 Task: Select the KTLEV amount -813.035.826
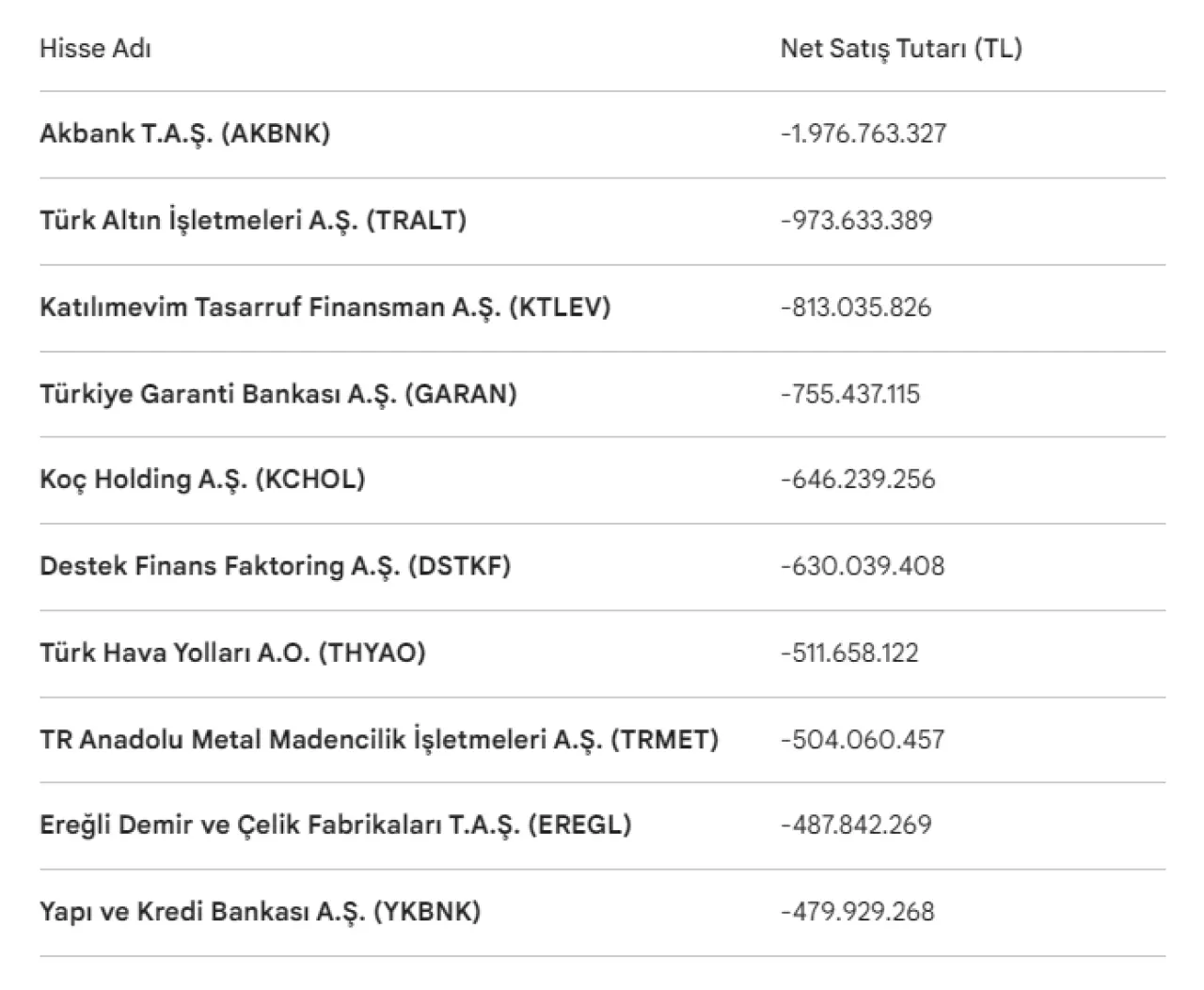[x=855, y=307]
